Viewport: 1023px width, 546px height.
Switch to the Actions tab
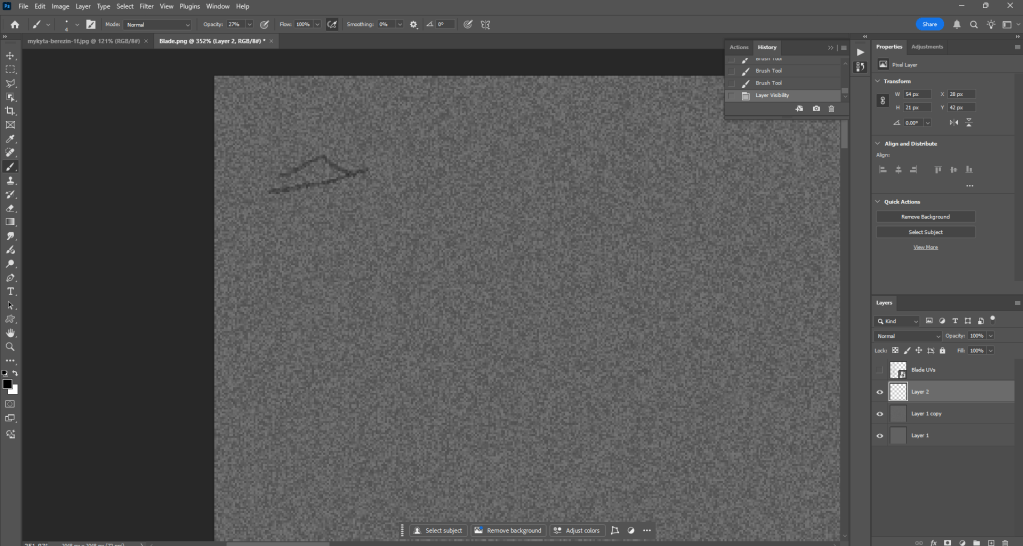(x=738, y=47)
